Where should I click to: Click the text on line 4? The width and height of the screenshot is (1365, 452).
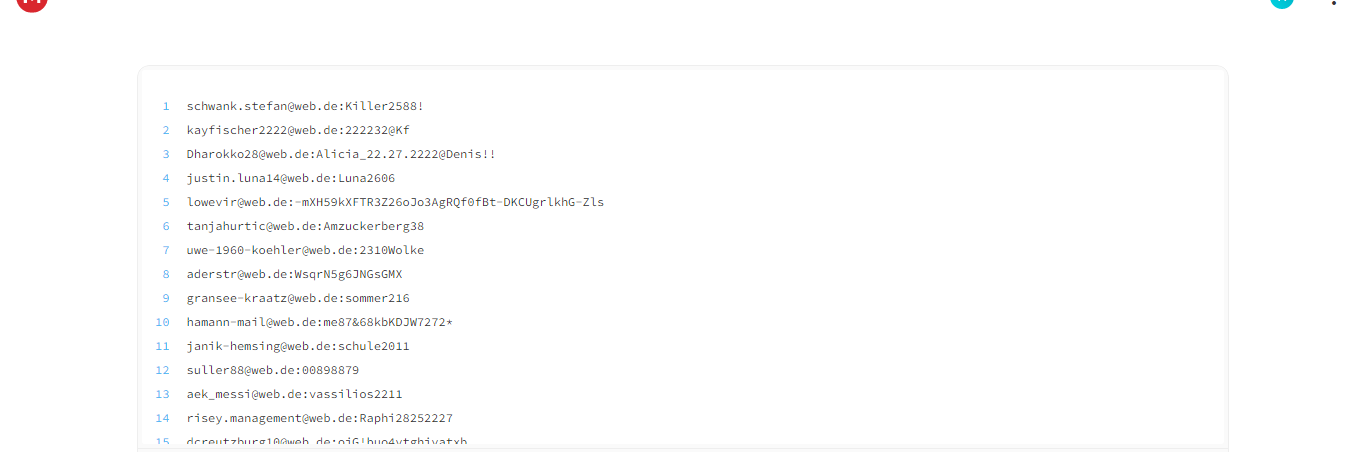tap(291, 178)
